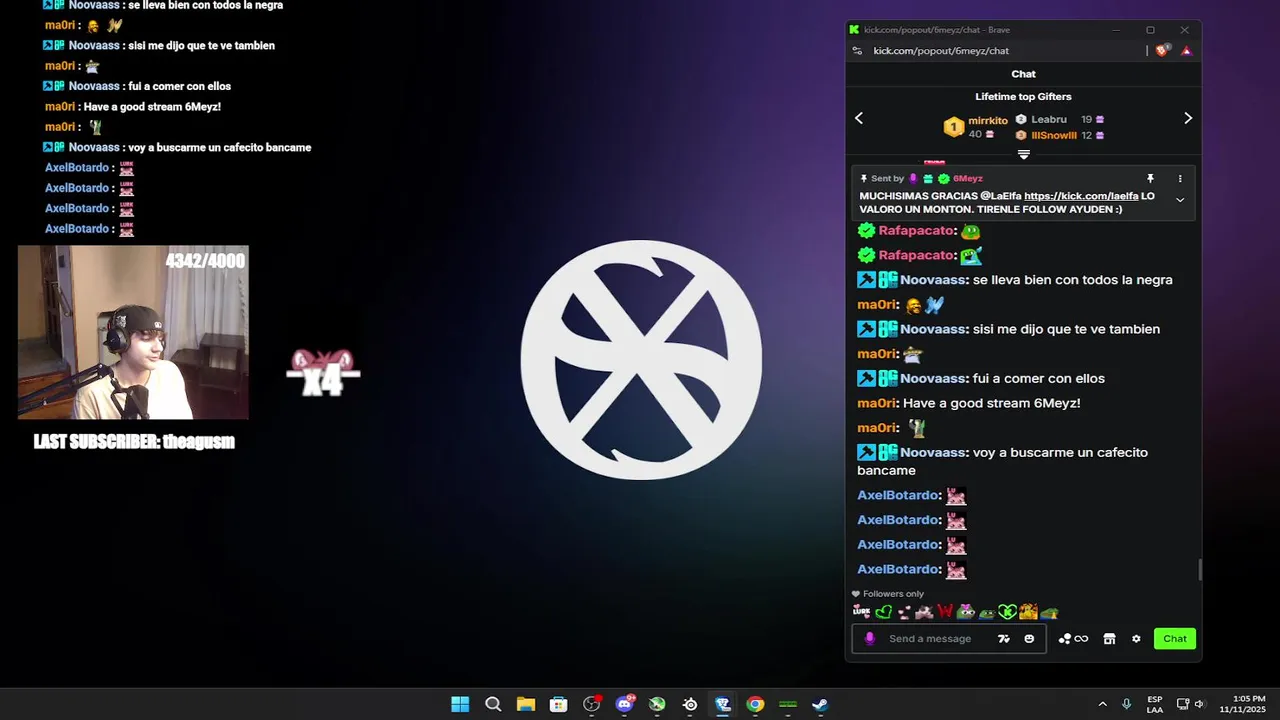This screenshot has height=720, width=1280.
Task: Click the purple identity badge in message box
Action: tap(869, 638)
